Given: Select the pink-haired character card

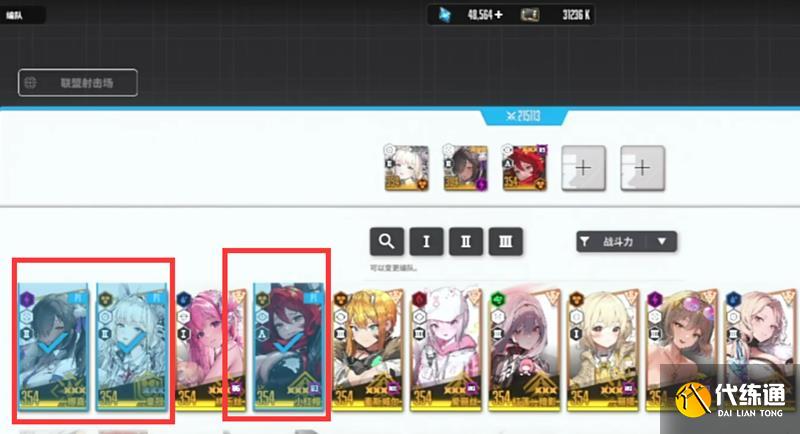Looking at the screenshot, I should coord(211,350).
